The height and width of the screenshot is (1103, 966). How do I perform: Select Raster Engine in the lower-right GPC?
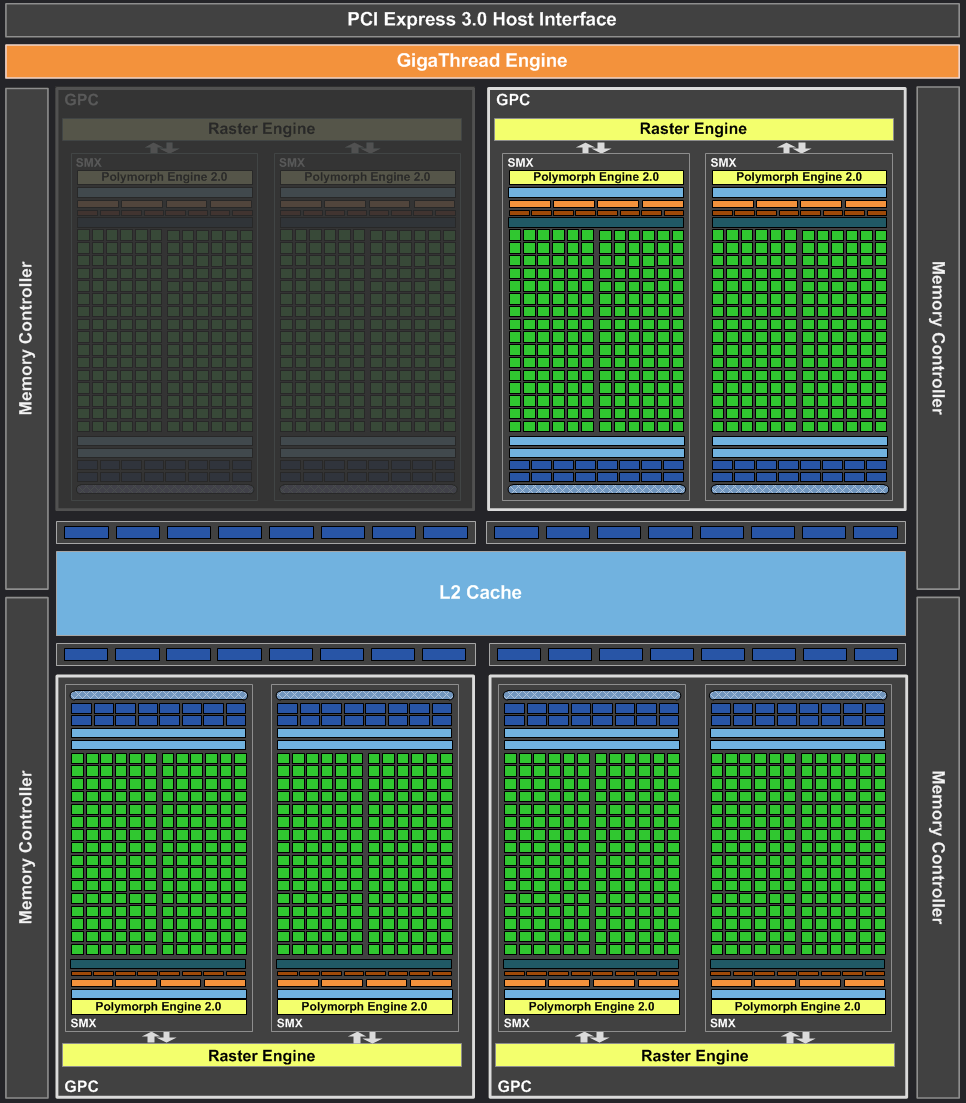point(694,1056)
